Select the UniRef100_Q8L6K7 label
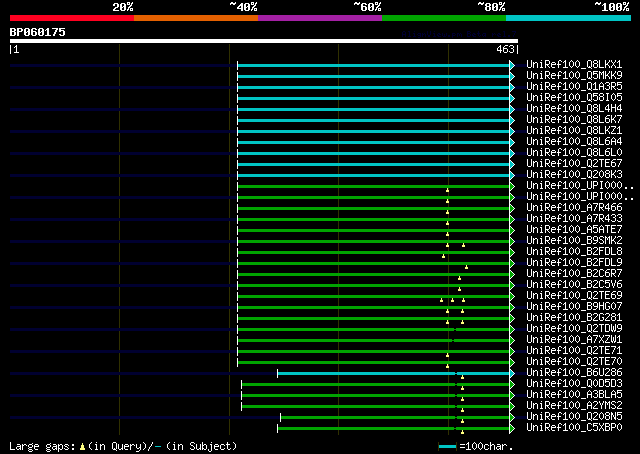640x454 pixels. click(x=574, y=120)
